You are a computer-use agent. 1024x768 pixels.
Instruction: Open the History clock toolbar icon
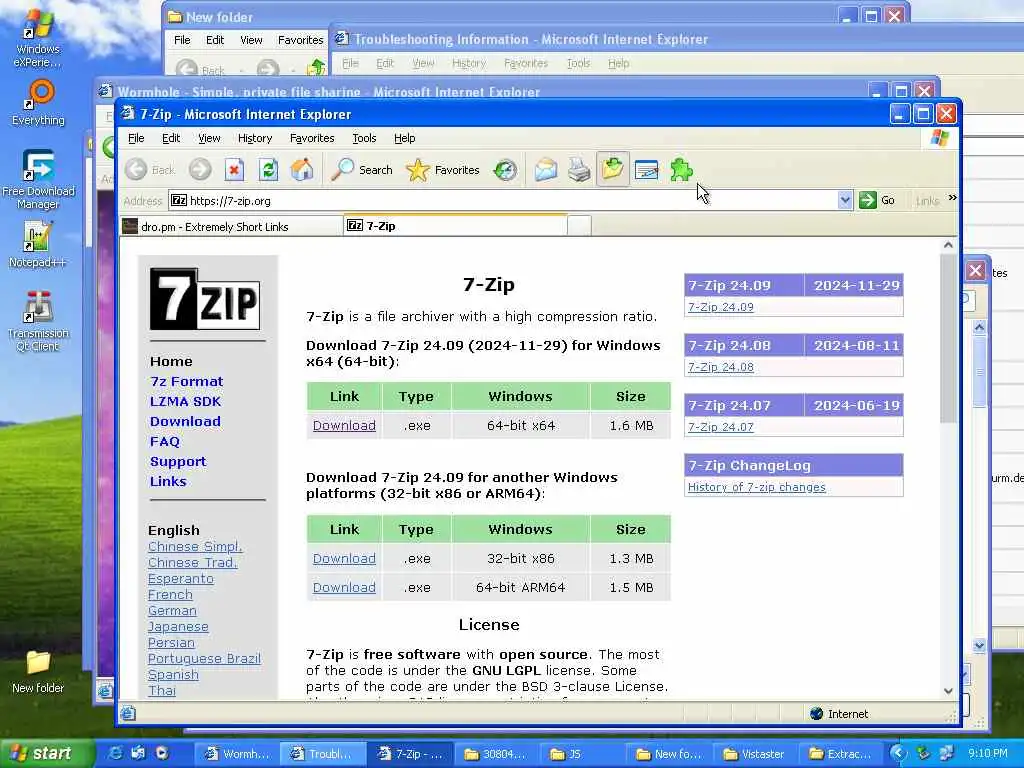pyautogui.click(x=505, y=170)
